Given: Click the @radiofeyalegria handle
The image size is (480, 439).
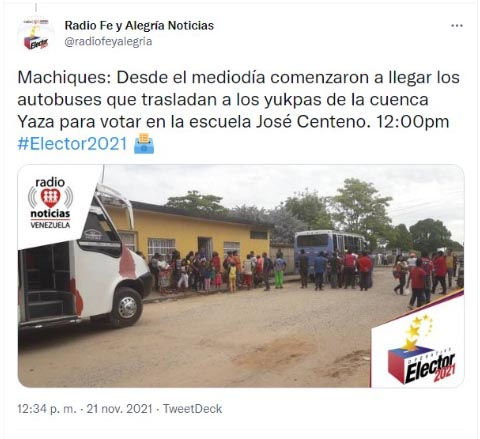Looking at the screenshot, I should pyautogui.click(x=108, y=42).
